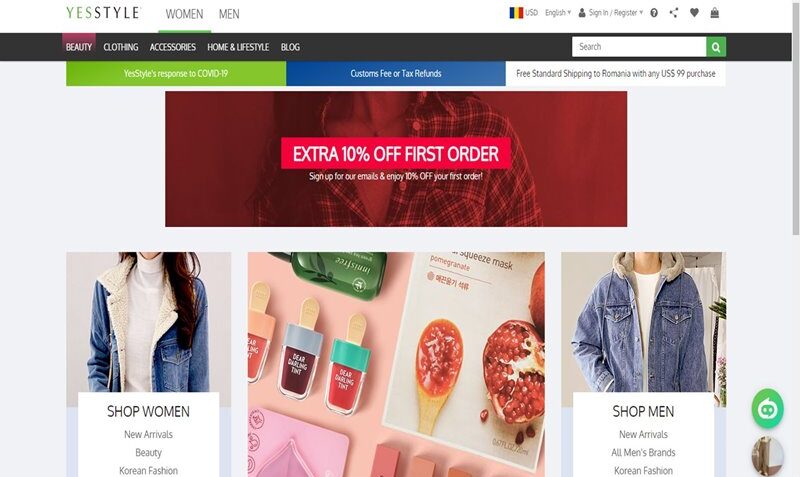This screenshot has width=800, height=477.
Task: Expand the English language dropdown
Action: (x=558, y=13)
